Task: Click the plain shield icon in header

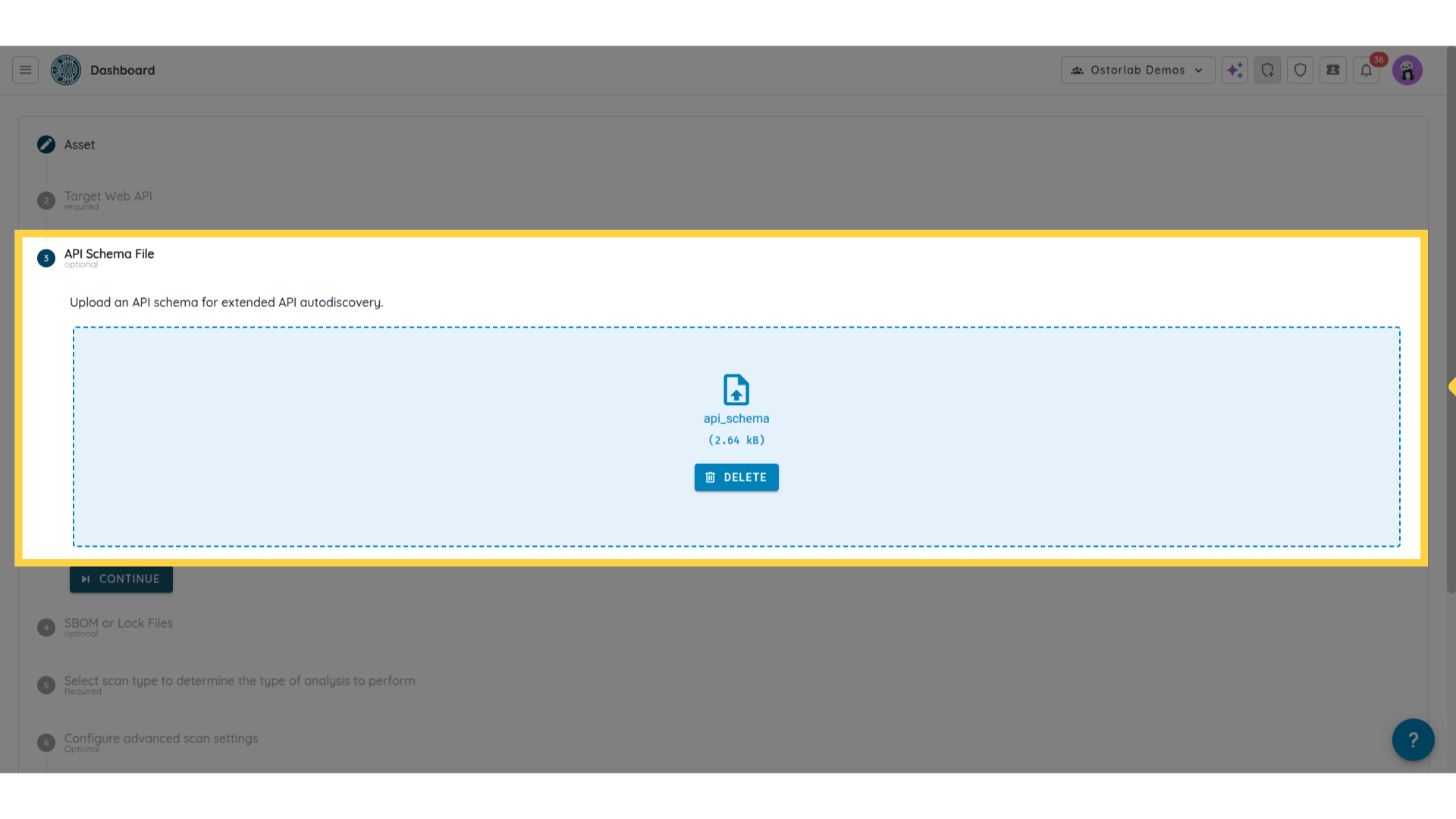Action: [x=1300, y=70]
